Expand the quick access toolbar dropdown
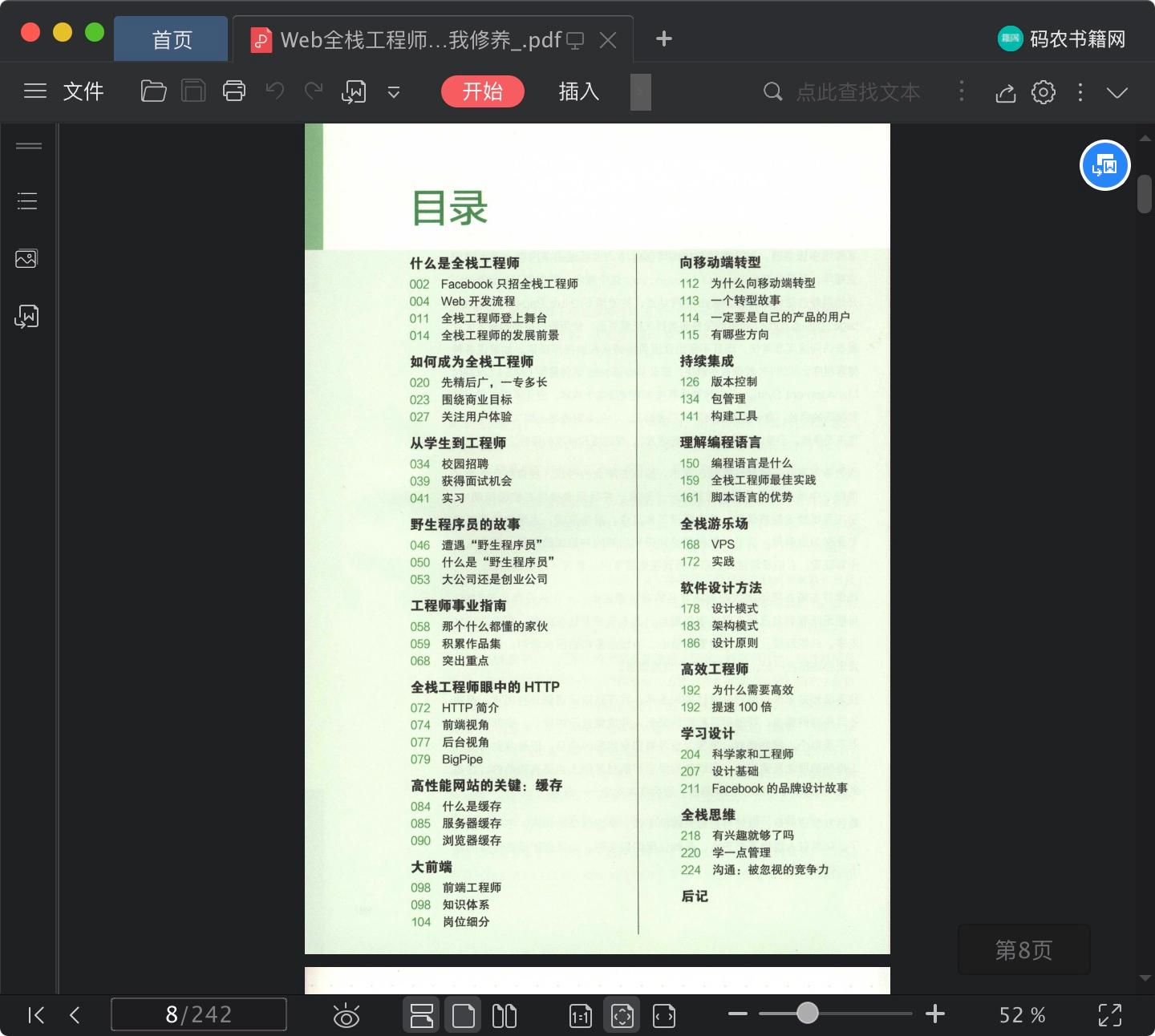The image size is (1155, 1036). coord(394,92)
